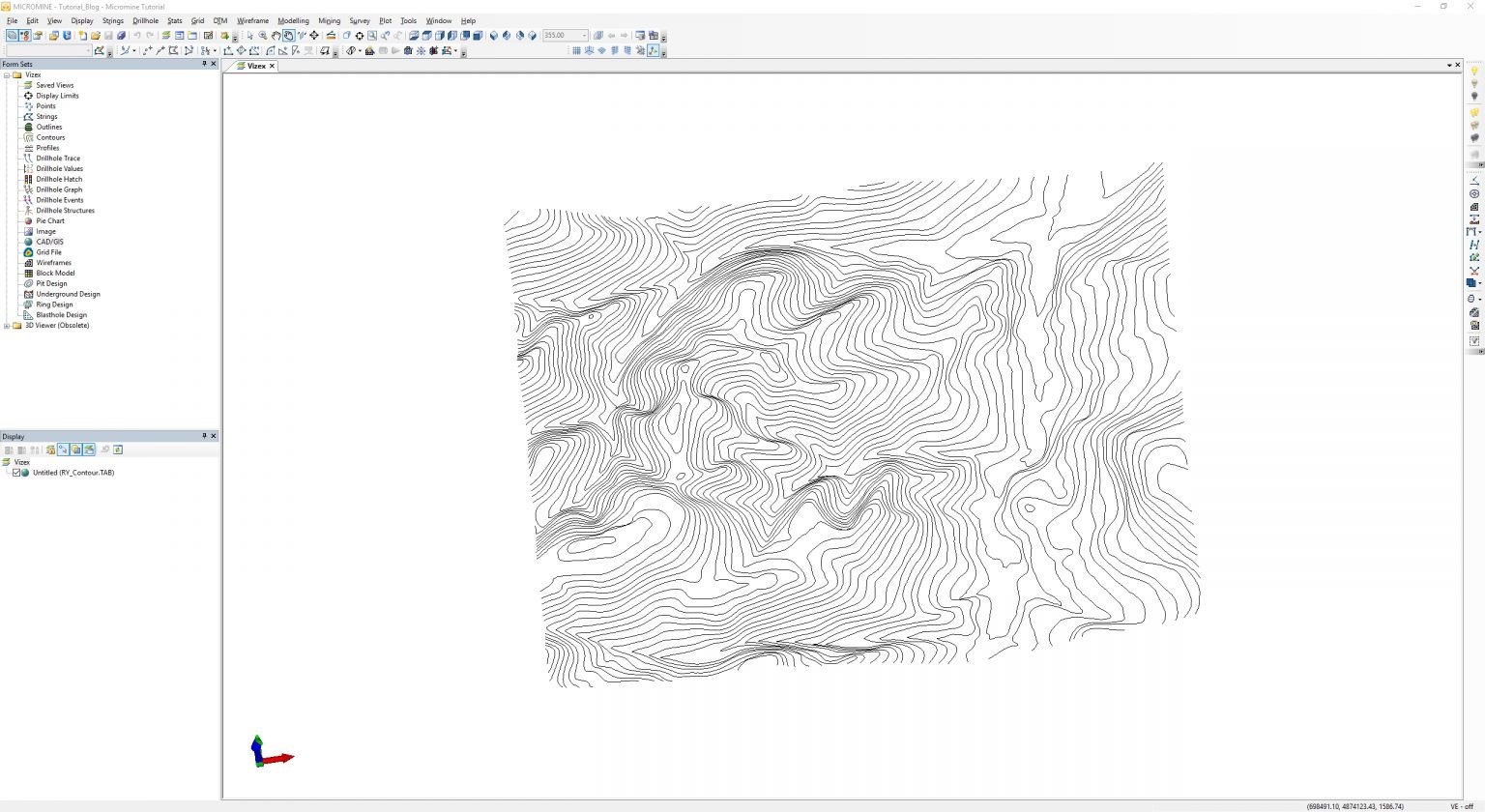The height and width of the screenshot is (812, 1485).
Task: Select the pointer selection tool
Action: (247, 36)
